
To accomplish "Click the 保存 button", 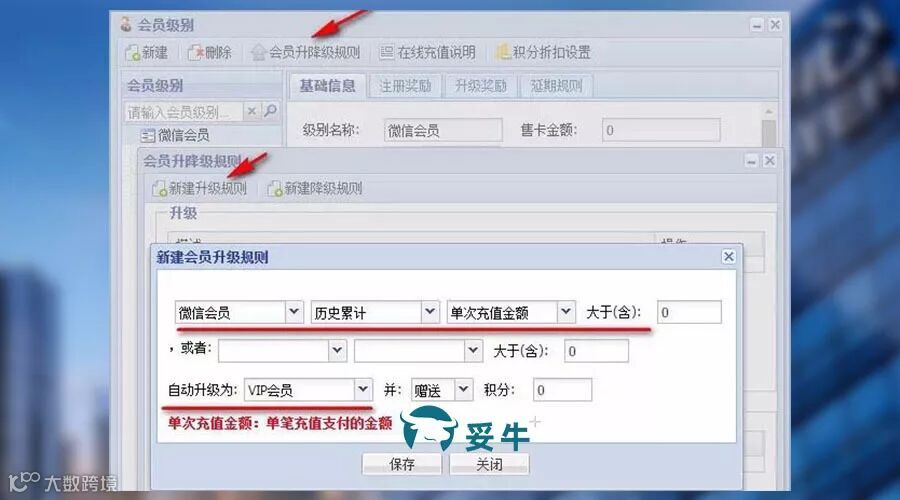I will 402,464.
